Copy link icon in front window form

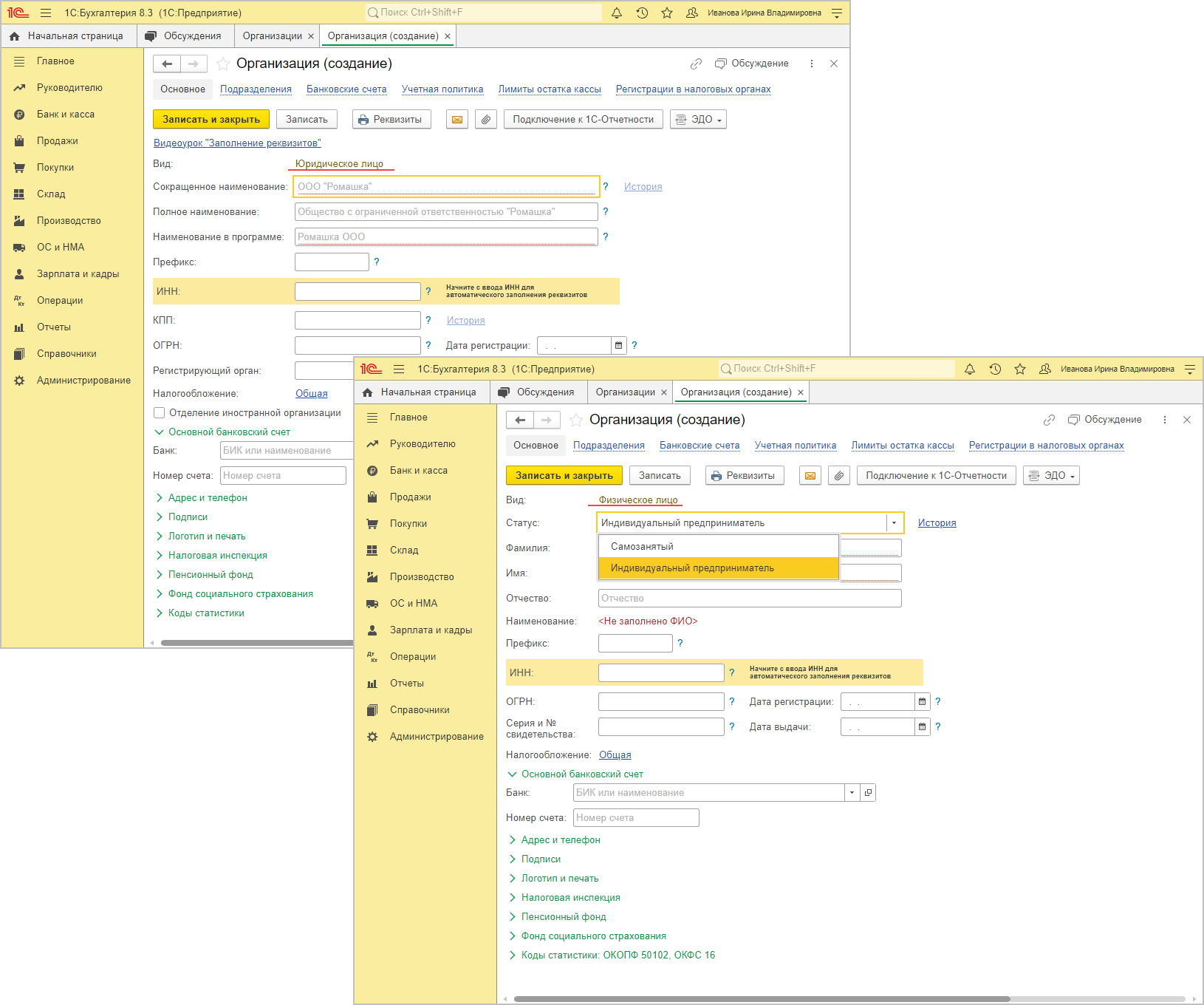tap(1049, 420)
